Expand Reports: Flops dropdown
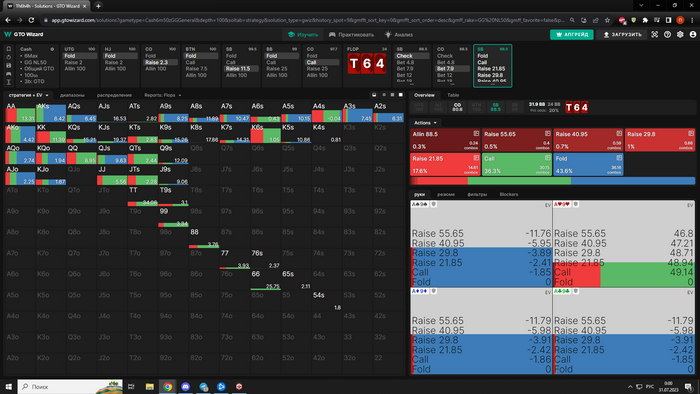The height and width of the screenshot is (394, 700). coord(162,95)
